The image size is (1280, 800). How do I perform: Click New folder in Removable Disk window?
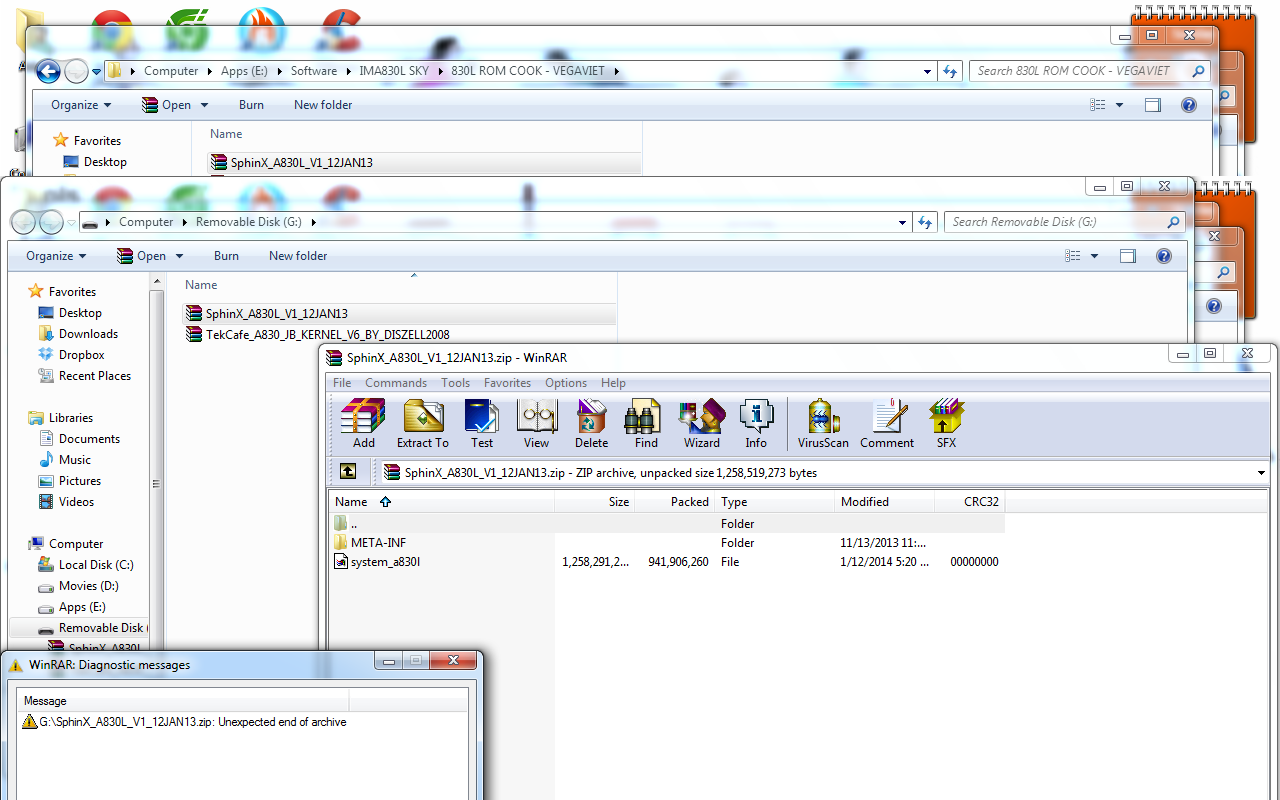(298, 256)
